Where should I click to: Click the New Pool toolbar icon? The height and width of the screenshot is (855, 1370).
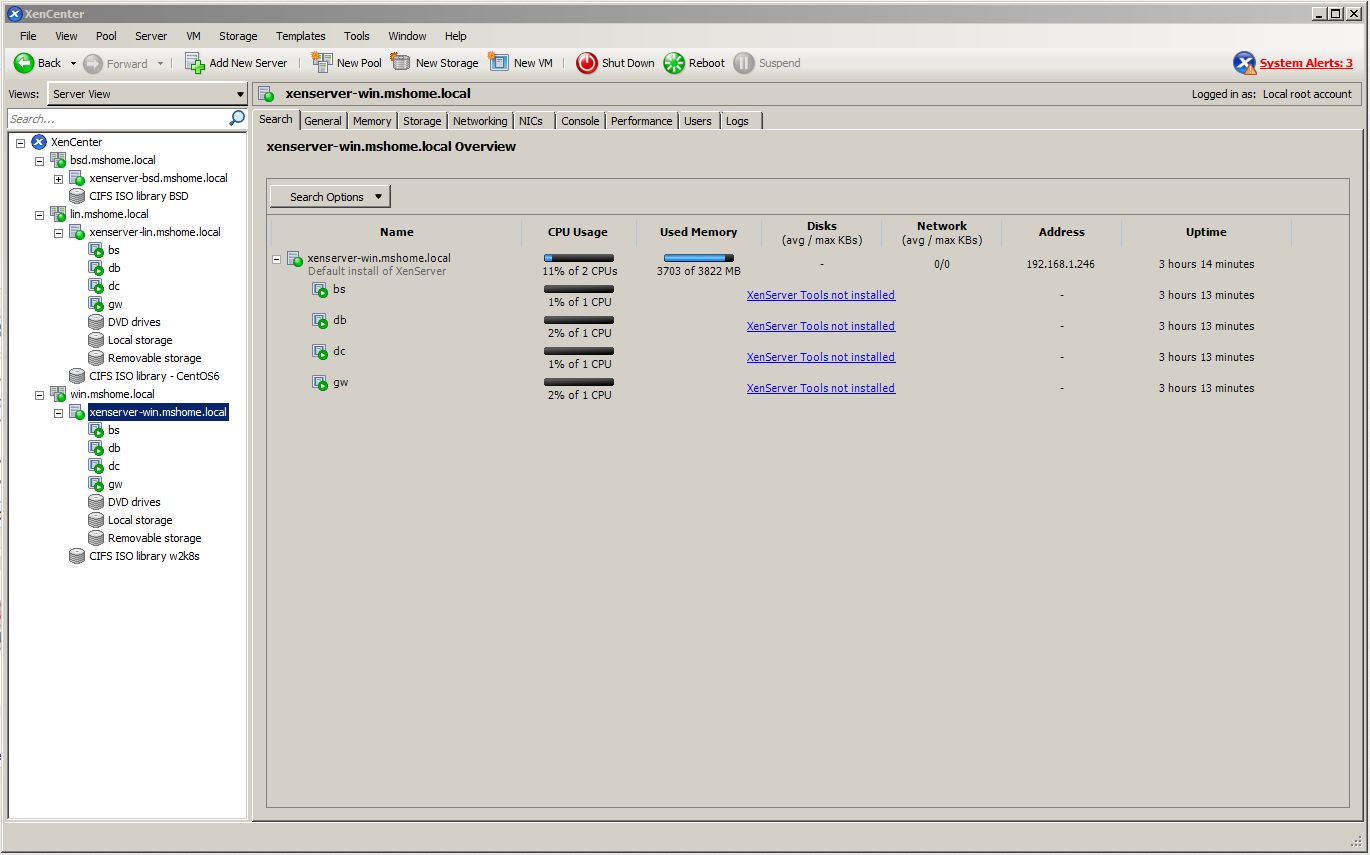322,63
